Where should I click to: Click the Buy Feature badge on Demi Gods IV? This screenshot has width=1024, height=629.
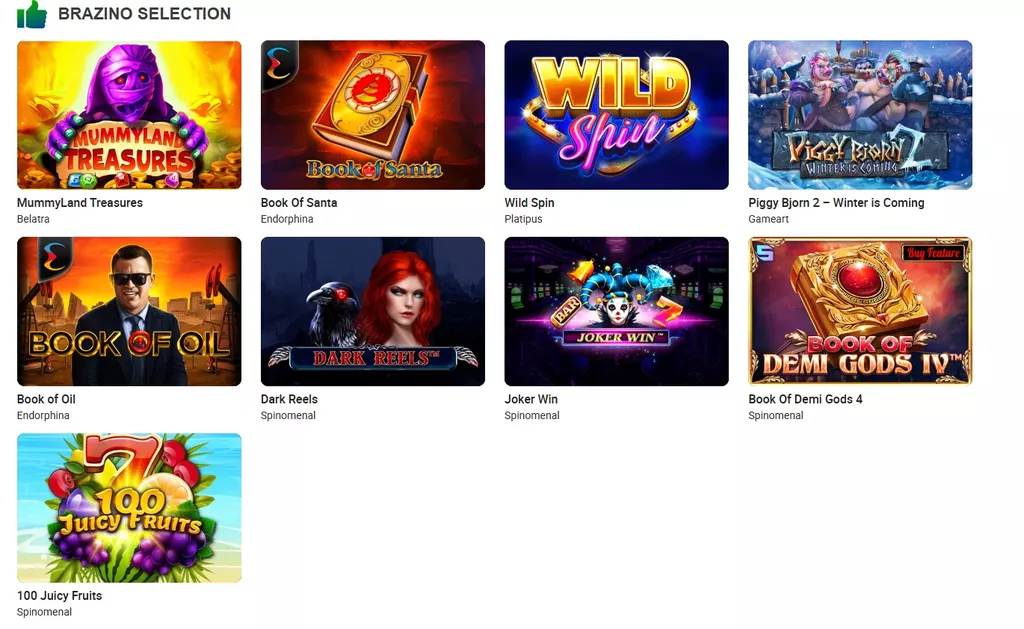click(x=933, y=253)
